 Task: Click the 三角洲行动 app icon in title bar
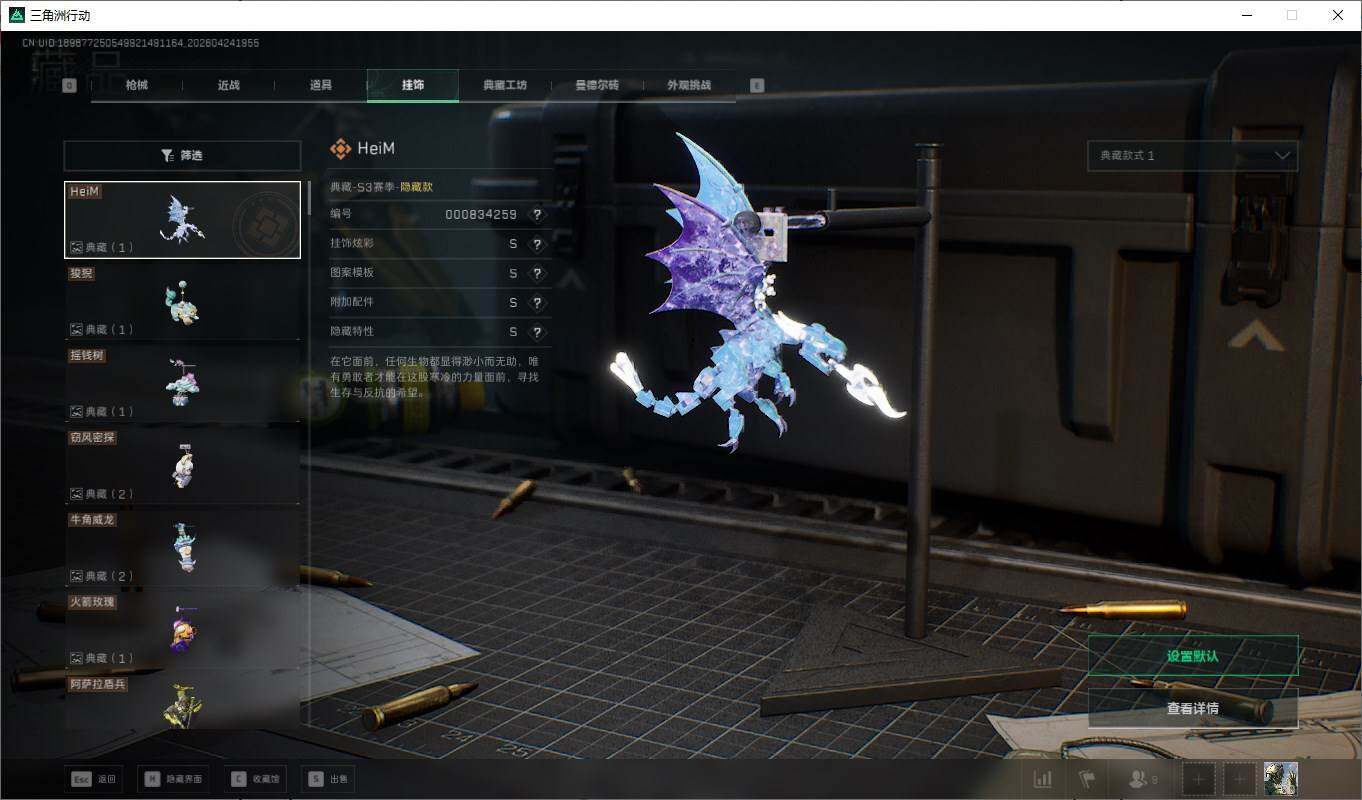(16, 15)
